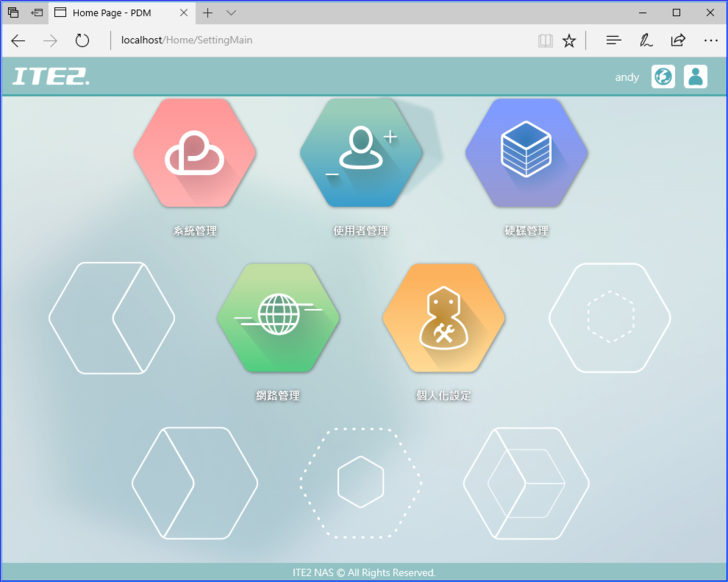Click the andy username text
Screen dimensions: 728x582
[627, 78]
